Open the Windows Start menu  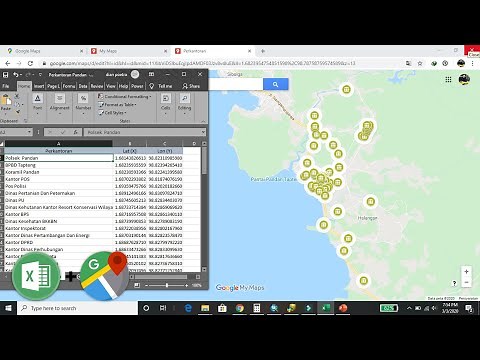[x=8, y=308]
